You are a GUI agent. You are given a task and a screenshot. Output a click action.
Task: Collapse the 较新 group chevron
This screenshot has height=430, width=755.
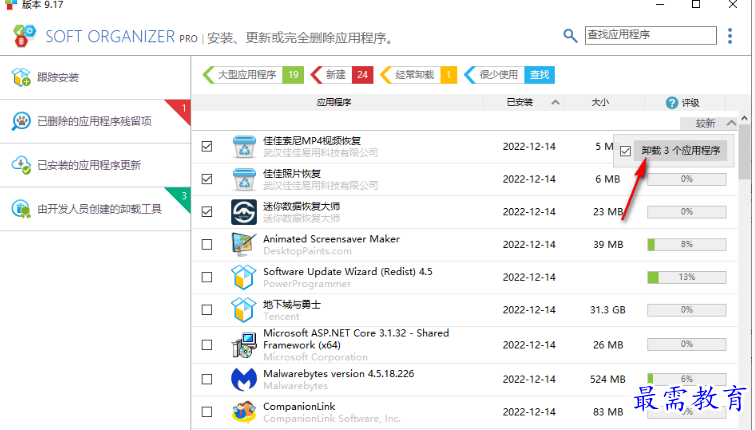731,123
